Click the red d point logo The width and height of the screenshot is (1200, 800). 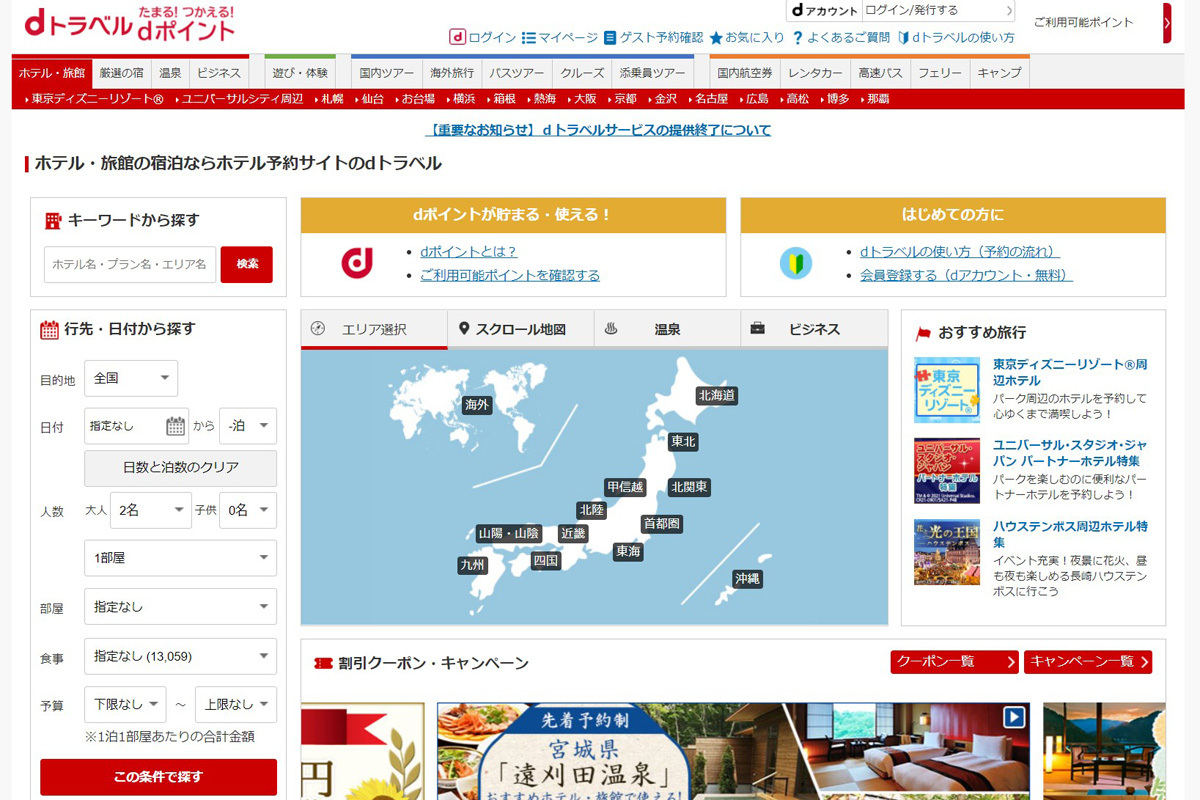(x=357, y=262)
